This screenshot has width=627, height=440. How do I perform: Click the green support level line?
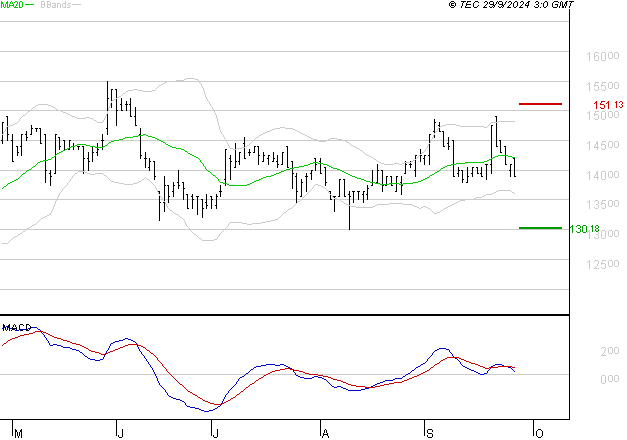click(x=540, y=228)
